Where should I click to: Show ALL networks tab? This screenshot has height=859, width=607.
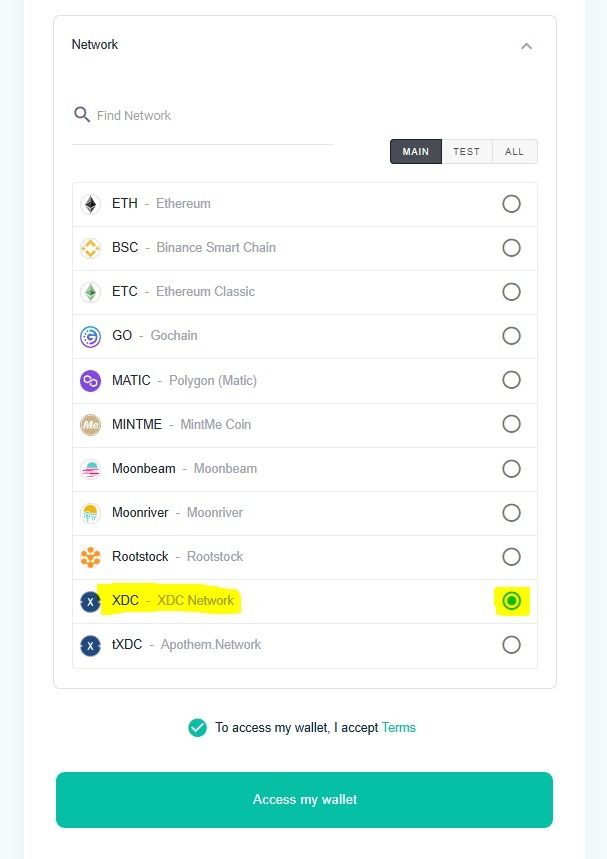(514, 152)
